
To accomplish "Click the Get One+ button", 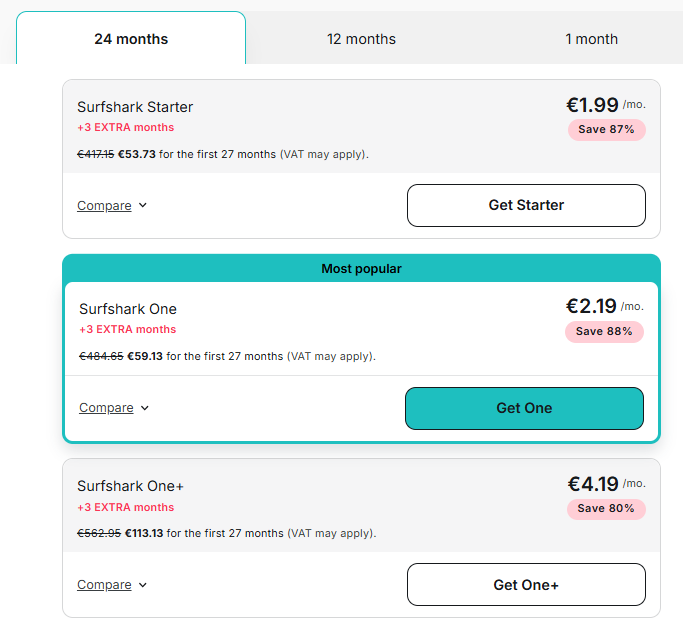I will [x=526, y=585].
